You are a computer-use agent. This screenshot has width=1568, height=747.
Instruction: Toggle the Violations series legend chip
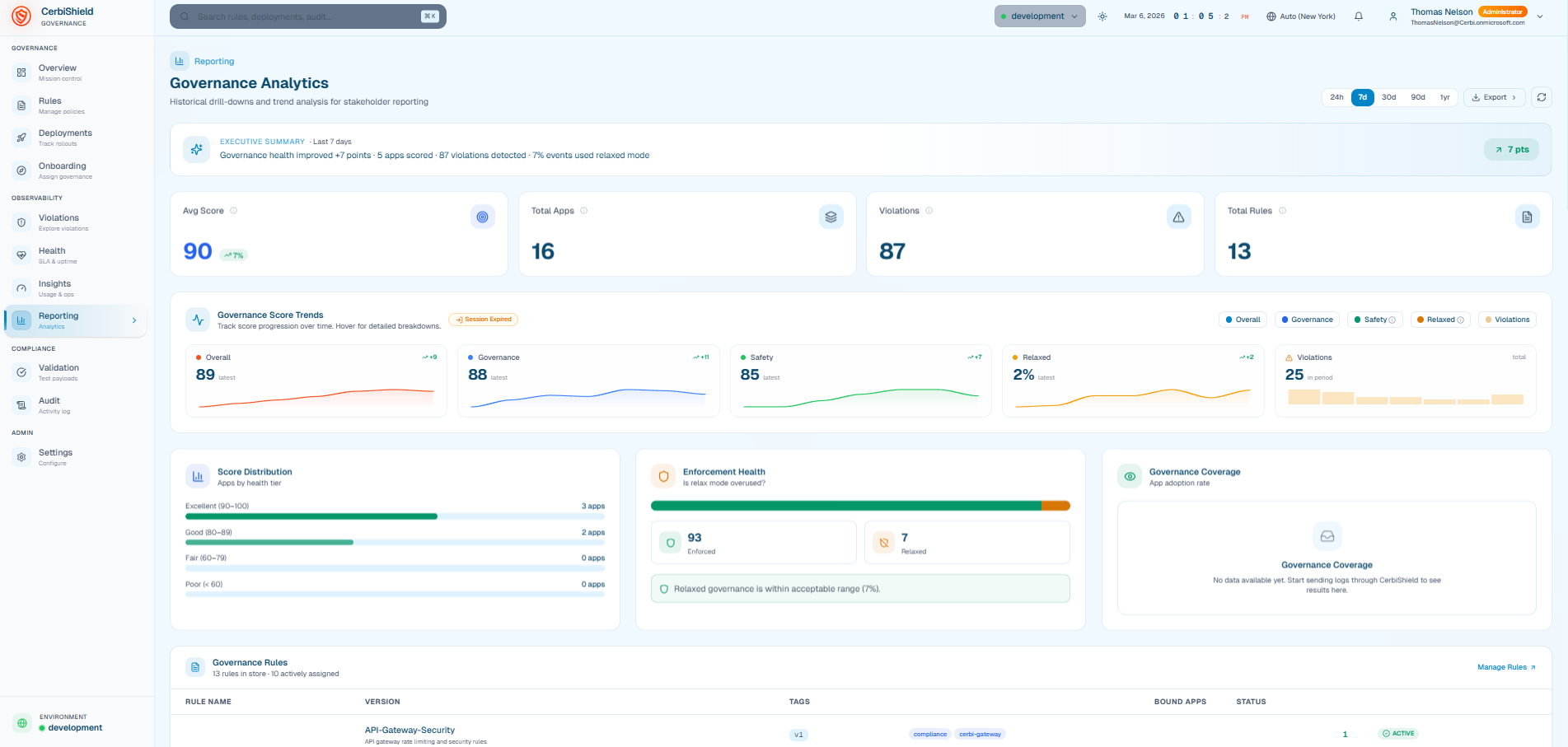point(1507,320)
